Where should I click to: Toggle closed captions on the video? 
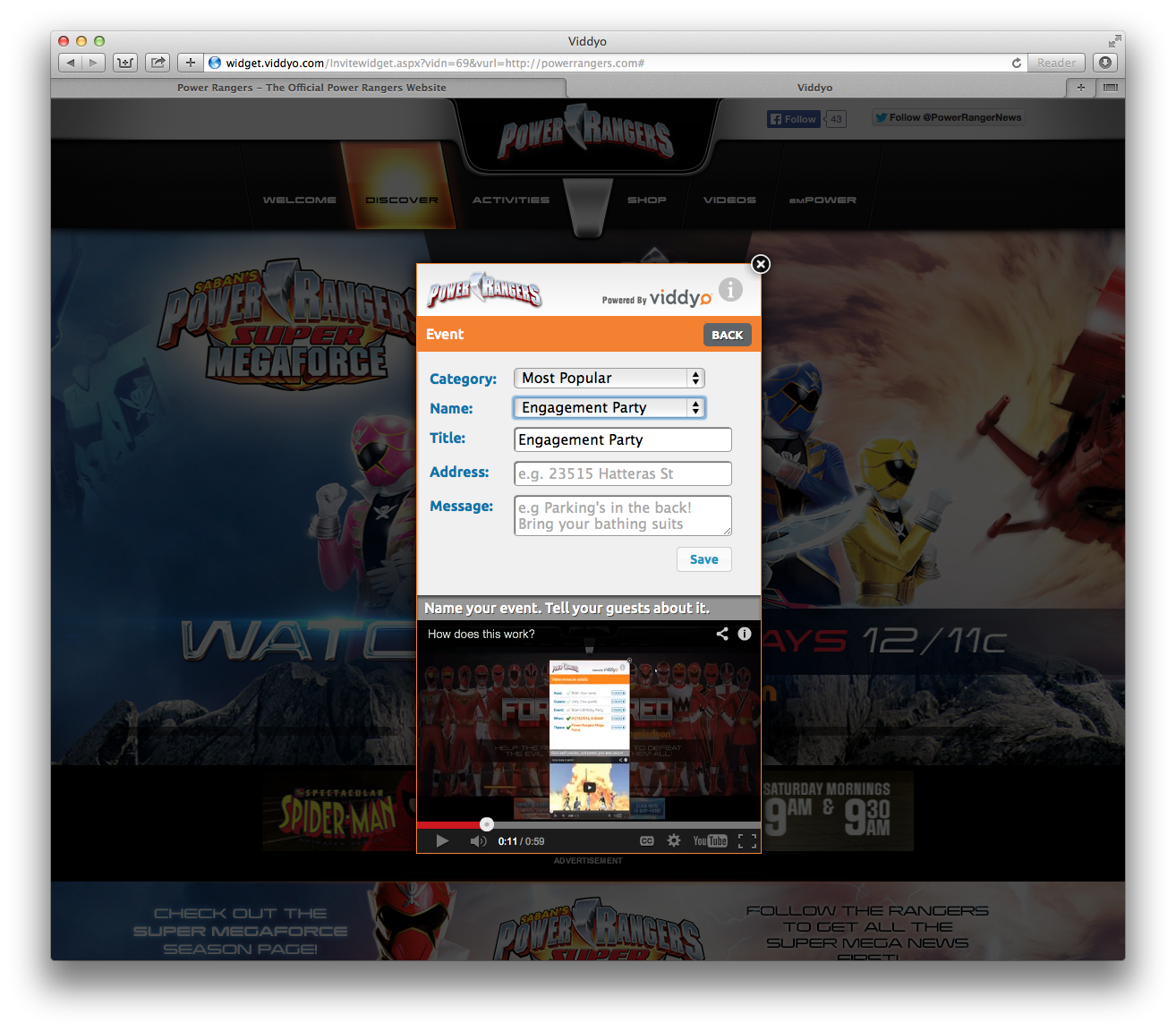(647, 841)
